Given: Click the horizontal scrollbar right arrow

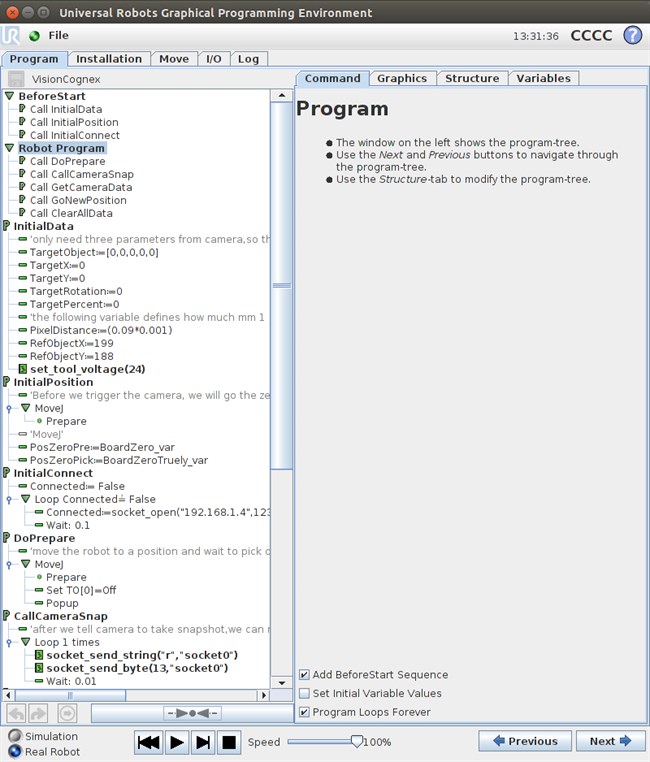Looking at the screenshot, I should (x=264, y=695).
